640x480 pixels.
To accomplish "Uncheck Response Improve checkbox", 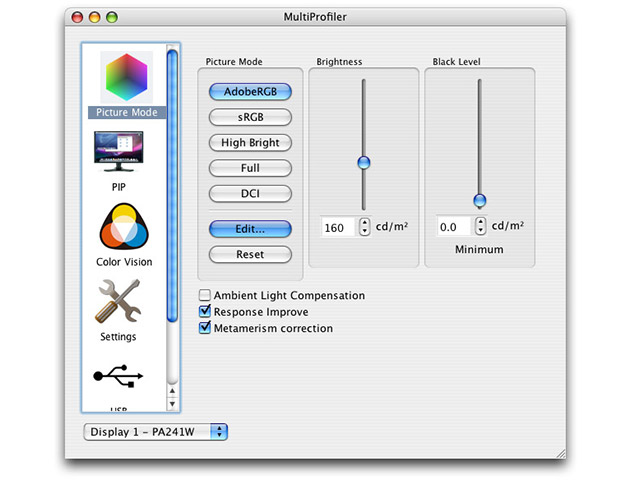I will click(204, 311).
